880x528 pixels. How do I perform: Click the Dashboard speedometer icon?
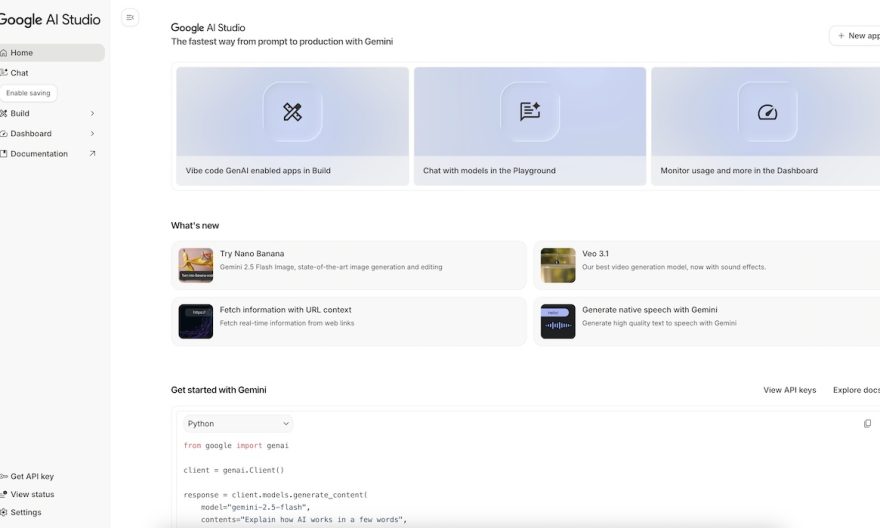767,112
